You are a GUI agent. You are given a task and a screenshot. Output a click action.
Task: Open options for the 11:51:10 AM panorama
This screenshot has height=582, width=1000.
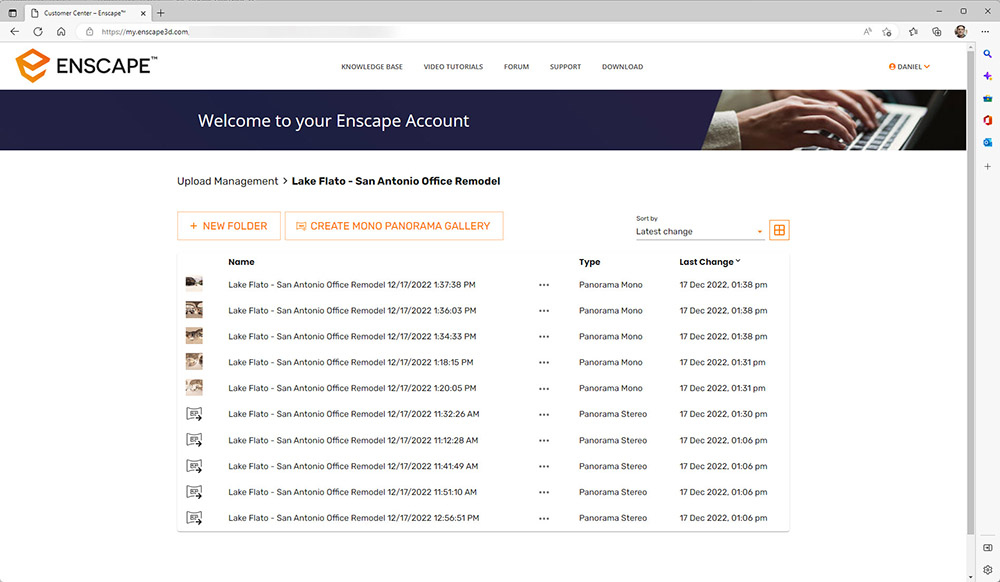coord(543,492)
